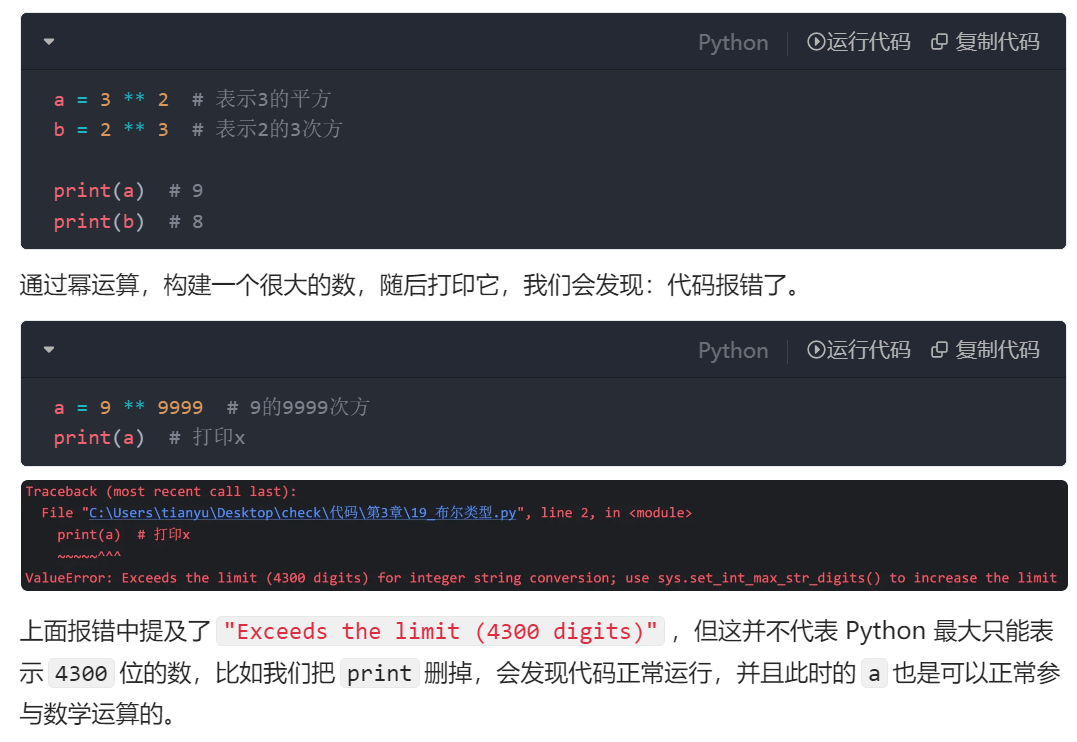Click the ValueError message line in traceback
The height and width of the screenshot is (742, 1077).
pyautogui.click(x=541, y=578)
